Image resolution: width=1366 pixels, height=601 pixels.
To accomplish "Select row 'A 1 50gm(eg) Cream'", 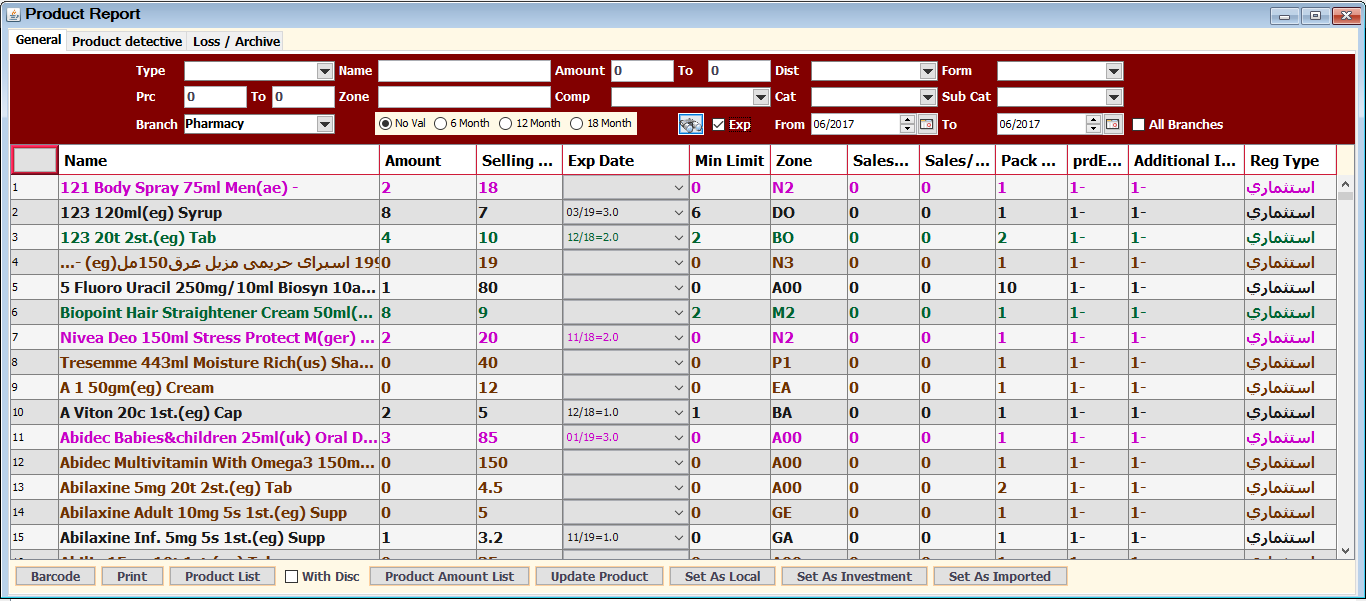I will click(x=673, y=388).
